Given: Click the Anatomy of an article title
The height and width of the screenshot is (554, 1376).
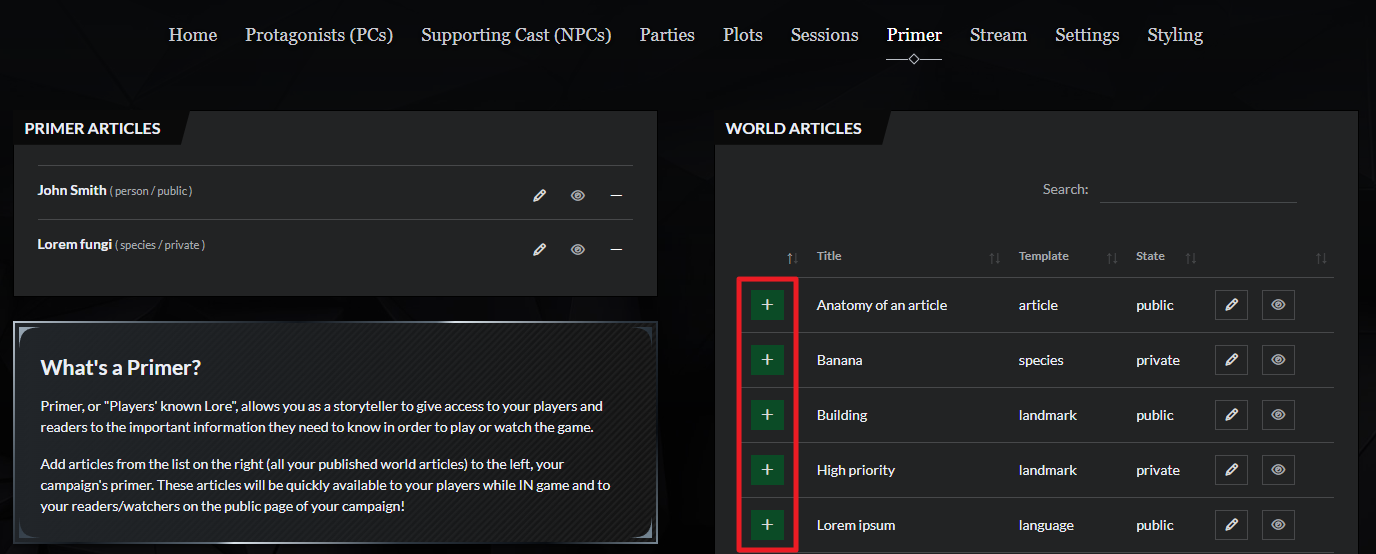Looking at the screenshot, I should click(x=882, y=305).
